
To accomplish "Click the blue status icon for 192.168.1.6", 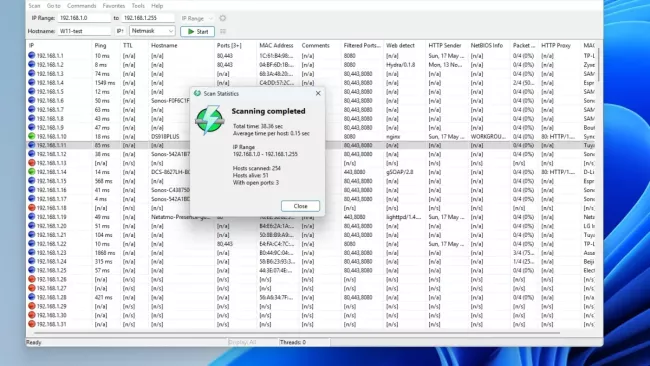I will (x=32, y=100).
